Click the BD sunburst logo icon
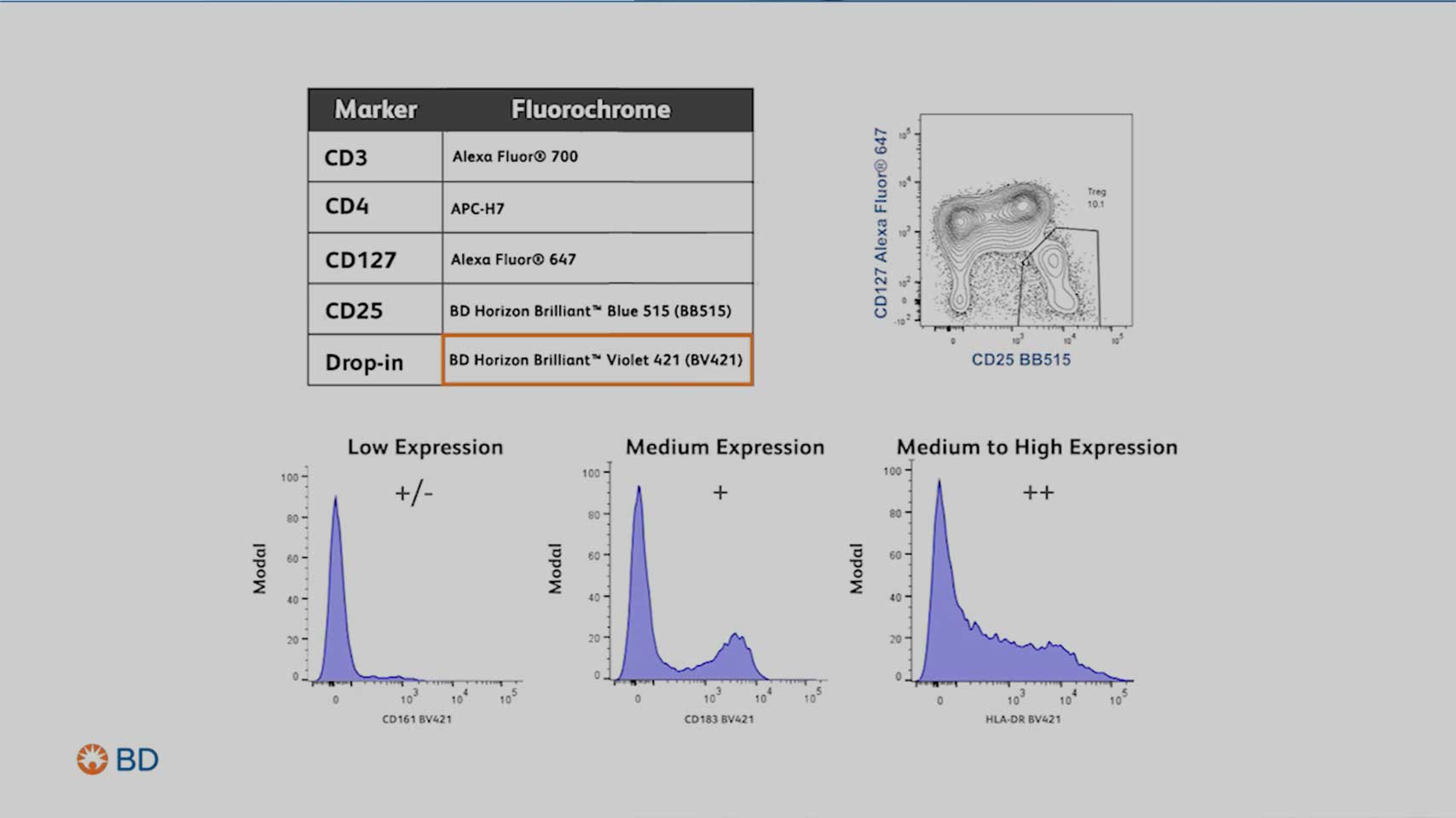 click(92, 759)
